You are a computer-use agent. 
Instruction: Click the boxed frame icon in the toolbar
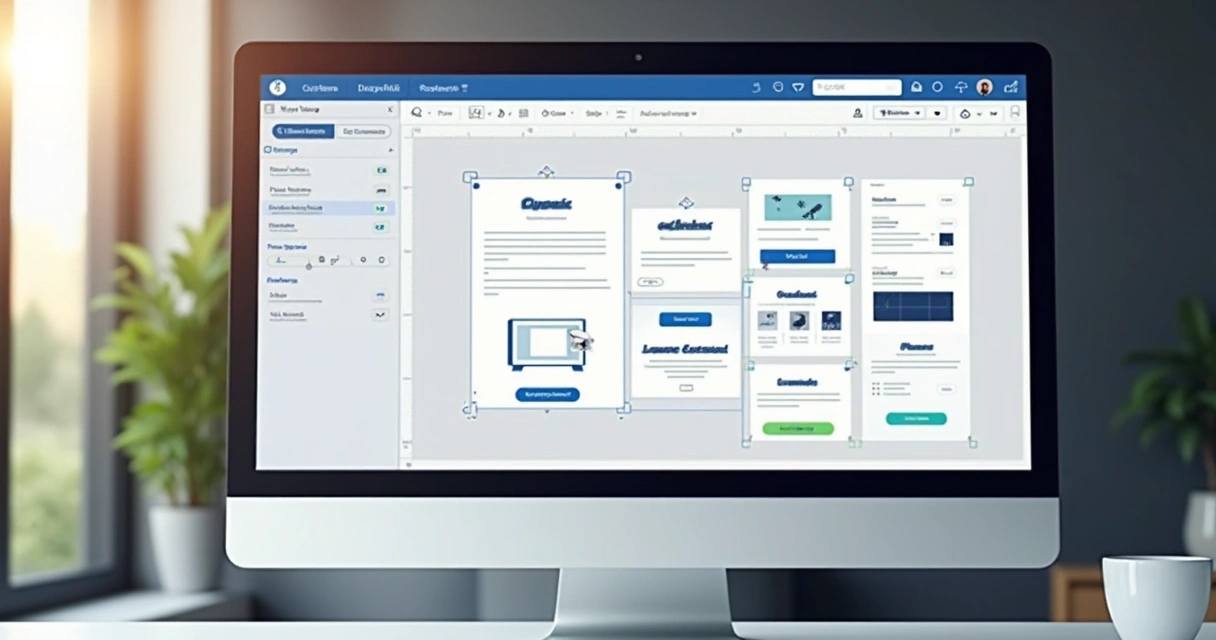[x=476, y=113]
